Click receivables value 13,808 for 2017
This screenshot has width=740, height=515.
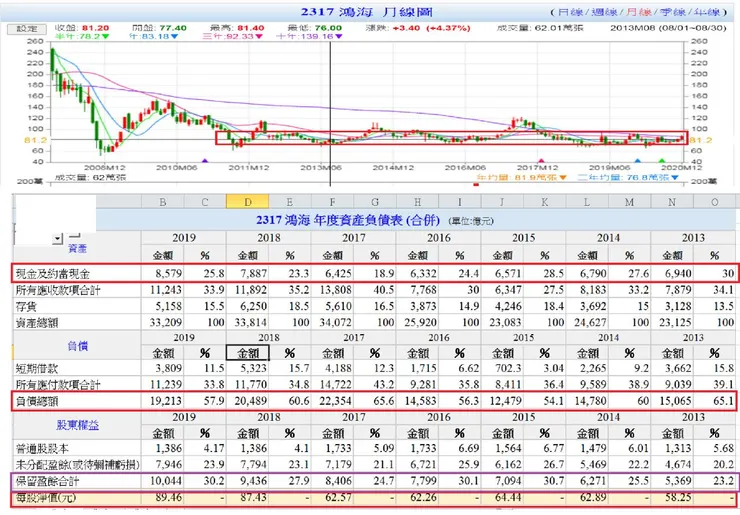pyautogui.click(x=336, y=290)
